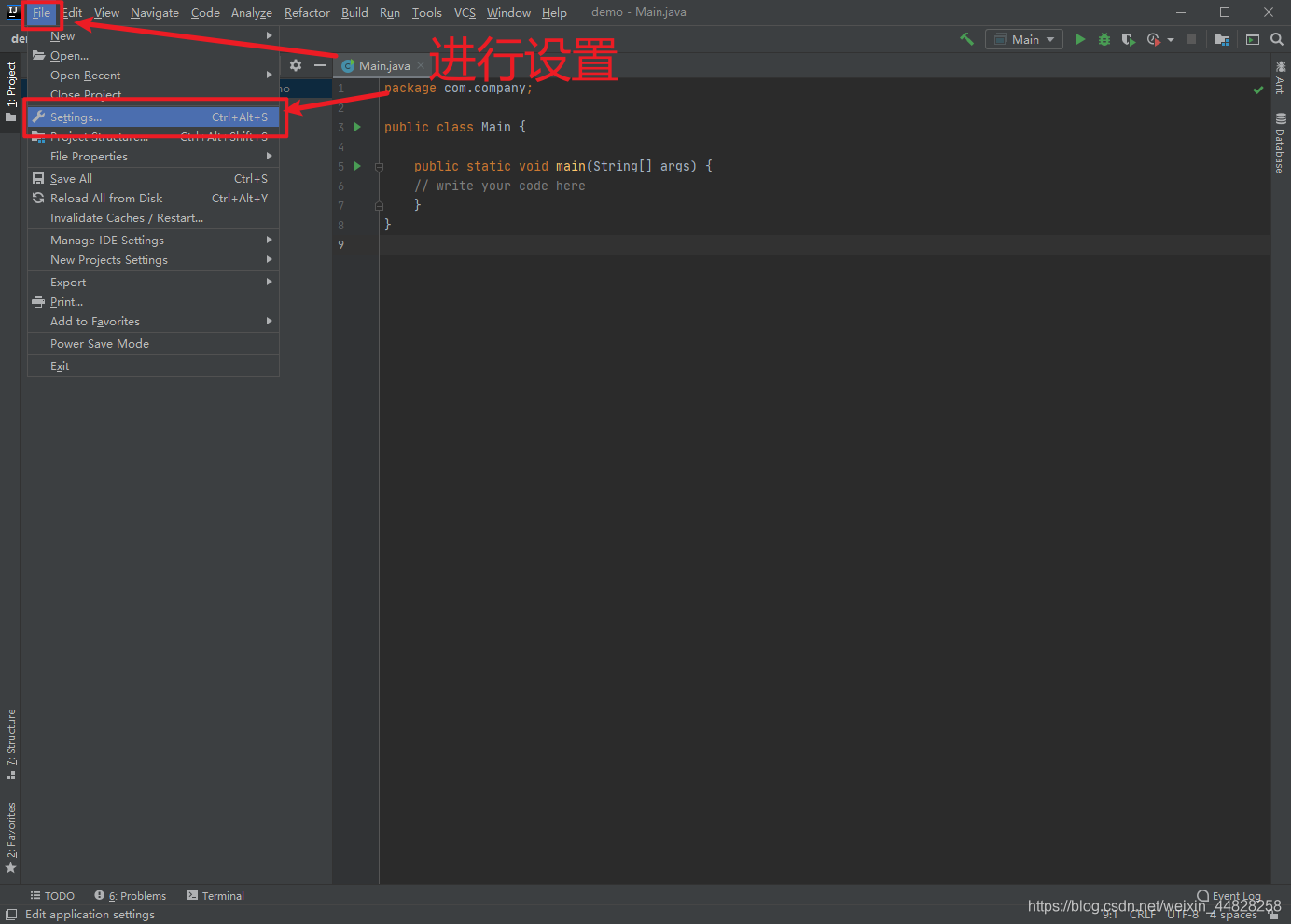The height and width of the screenshot is (924, 1291).
Task: Expand File Properties submenu
Action: [153, 157]
